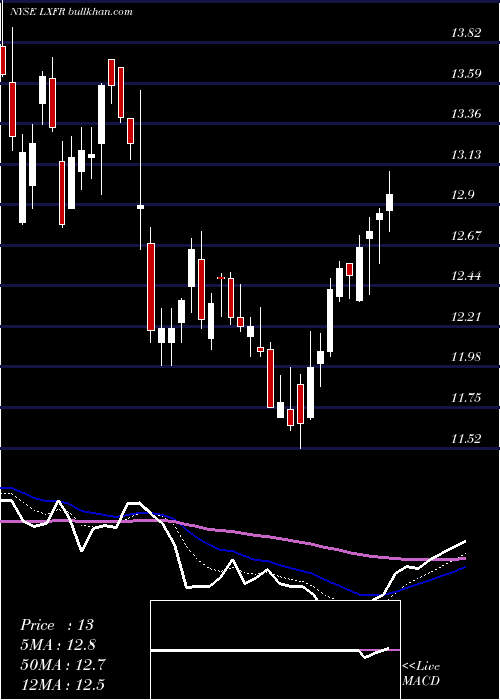Select the 12.67 price axis label

[466, 235]
